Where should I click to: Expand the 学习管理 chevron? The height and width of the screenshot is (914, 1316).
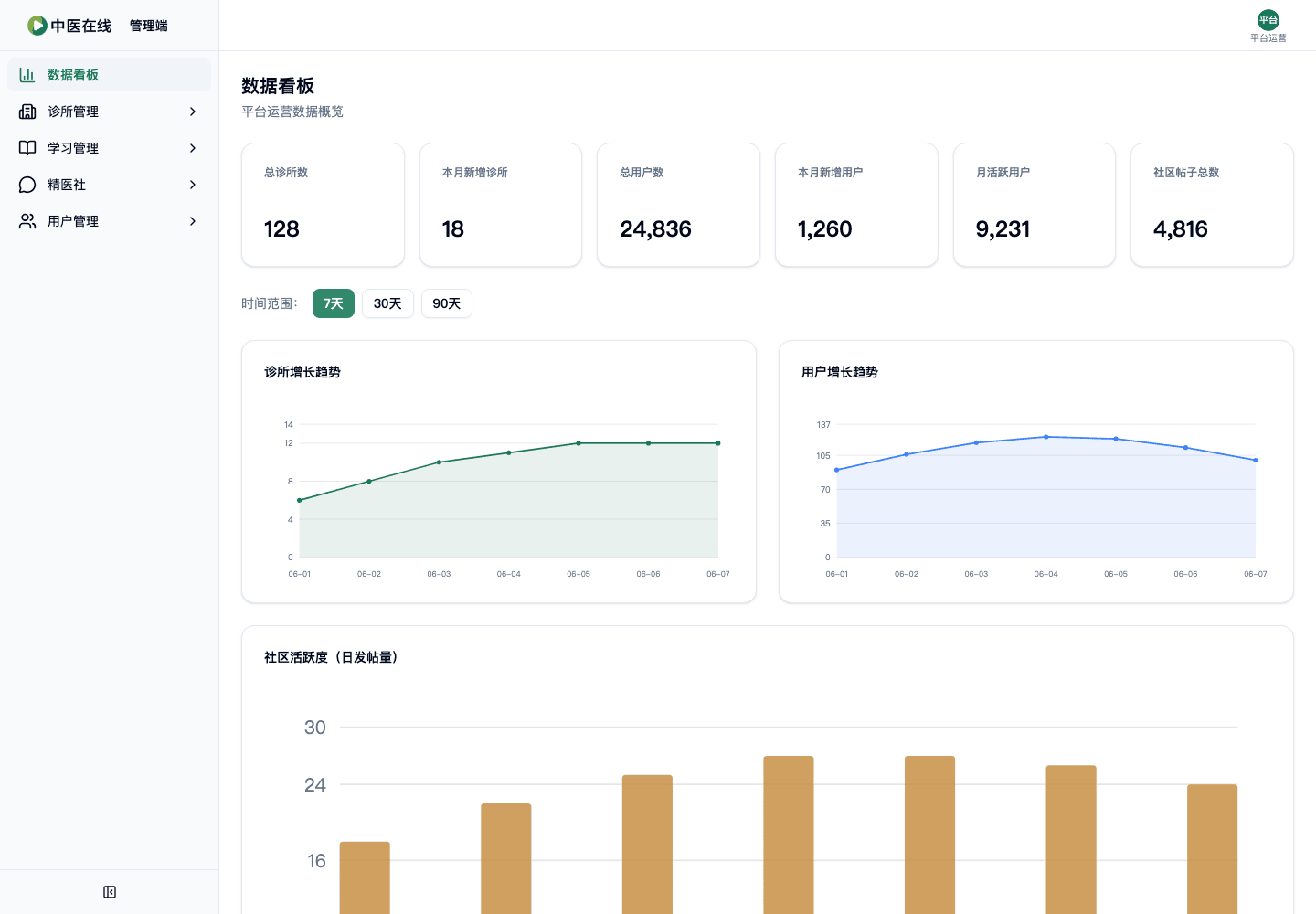(192, 148)
